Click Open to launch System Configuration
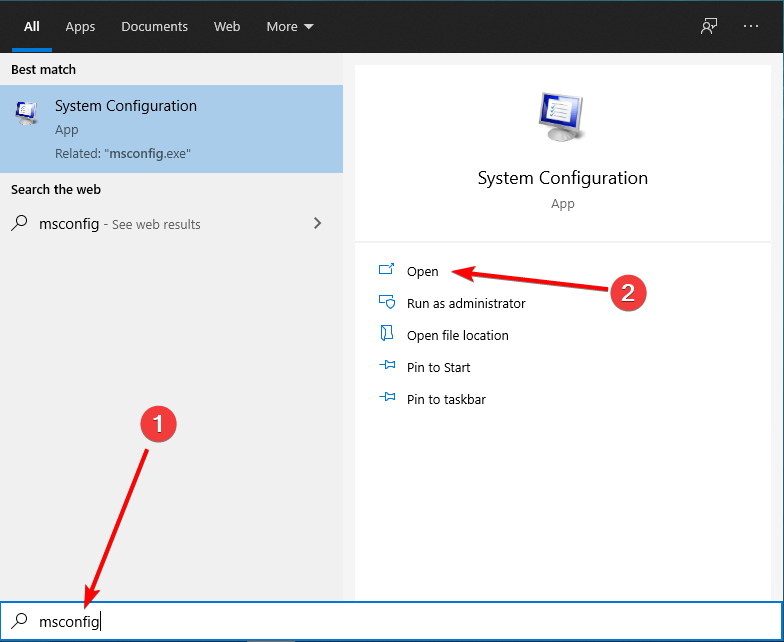This screenshot has height=642, width=784. [422, 271]
